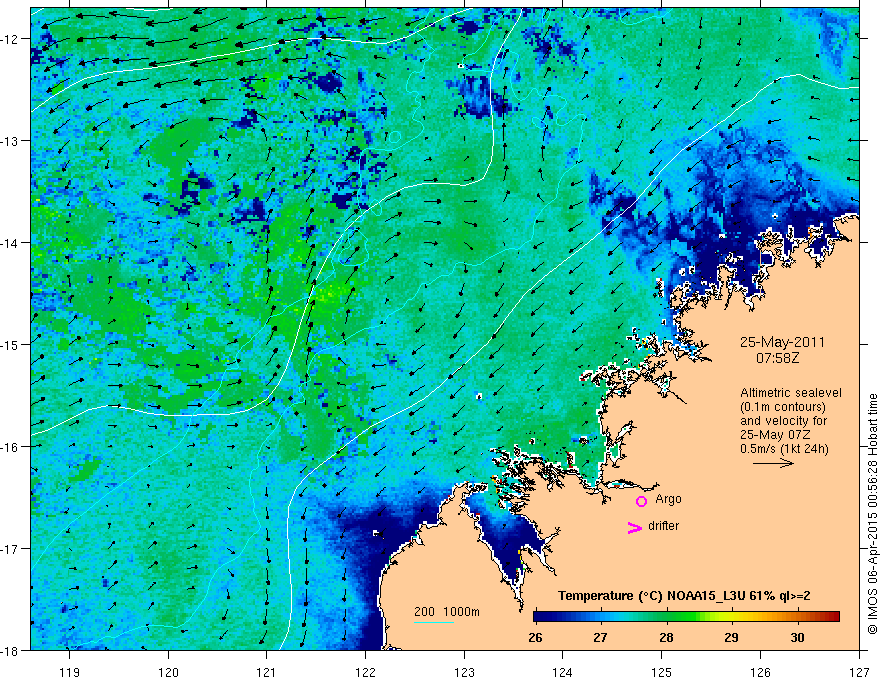
Task: Click the latitude axis label '-12'
Action: tap(10, 39)
